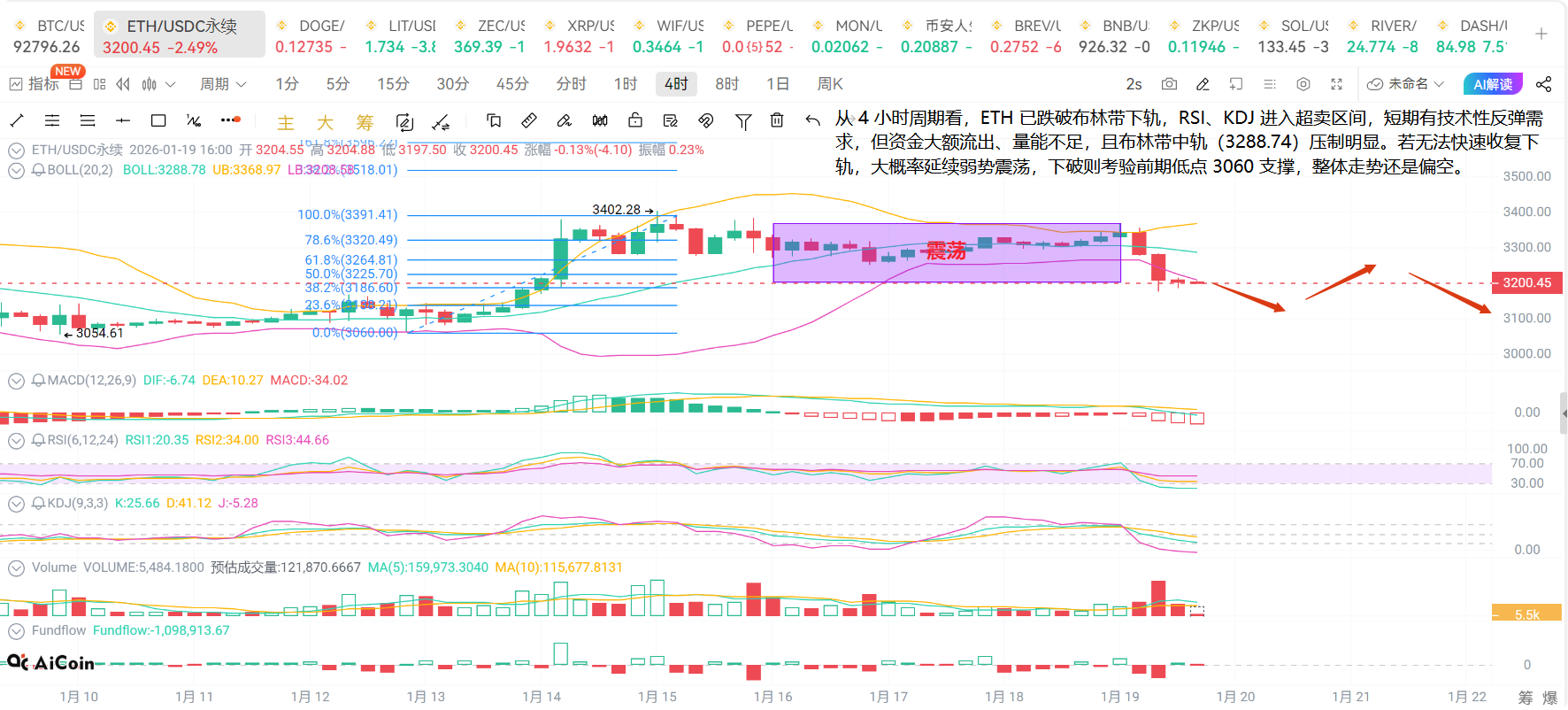1568x710 pixels.
Task: Click the screenshot camera icon
Action: click(x=1169, y=84)
